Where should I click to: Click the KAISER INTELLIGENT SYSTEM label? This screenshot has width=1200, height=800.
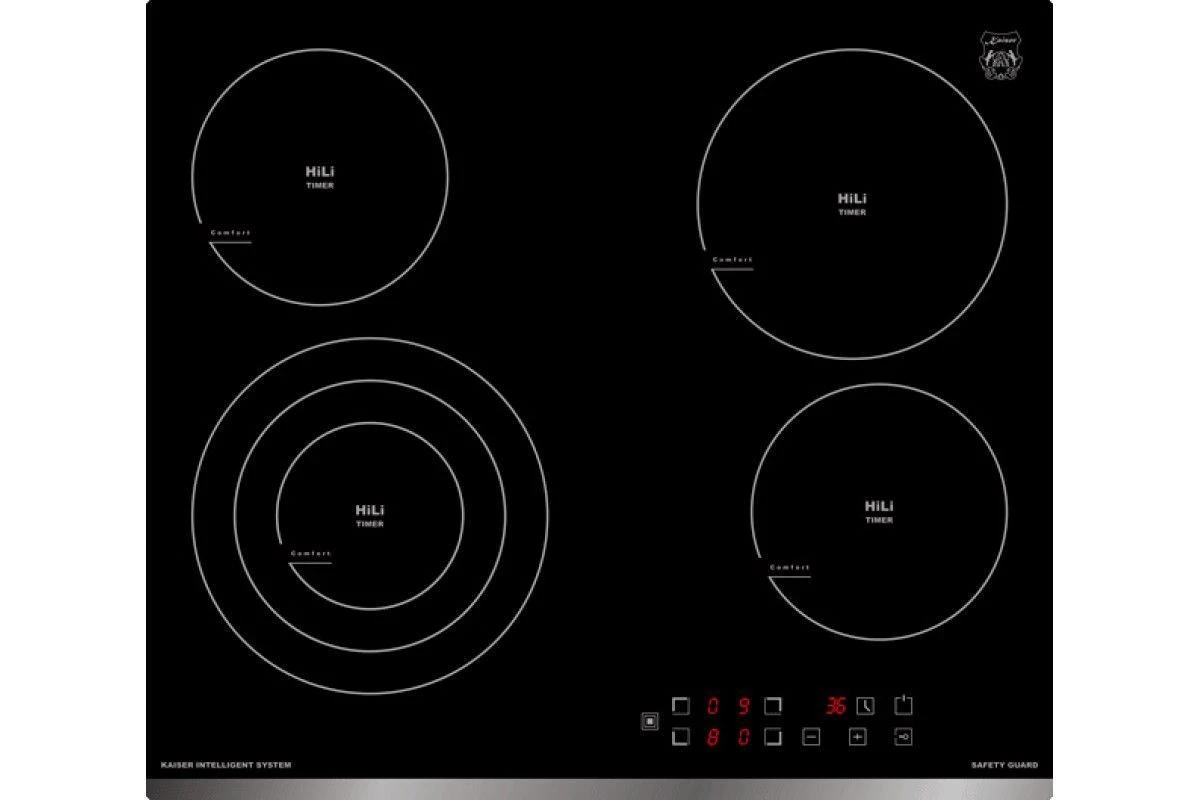click(x=226, y=765)
